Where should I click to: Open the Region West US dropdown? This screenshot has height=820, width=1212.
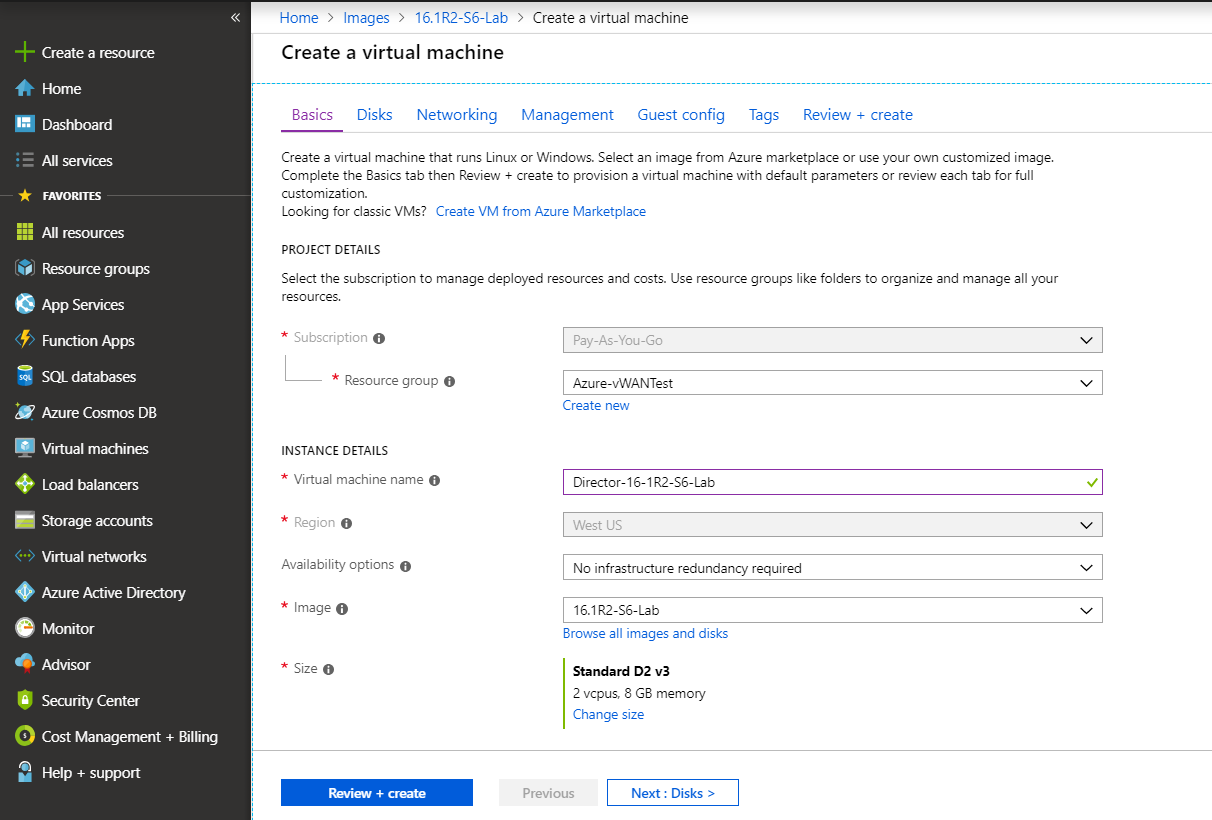(832, 525)
